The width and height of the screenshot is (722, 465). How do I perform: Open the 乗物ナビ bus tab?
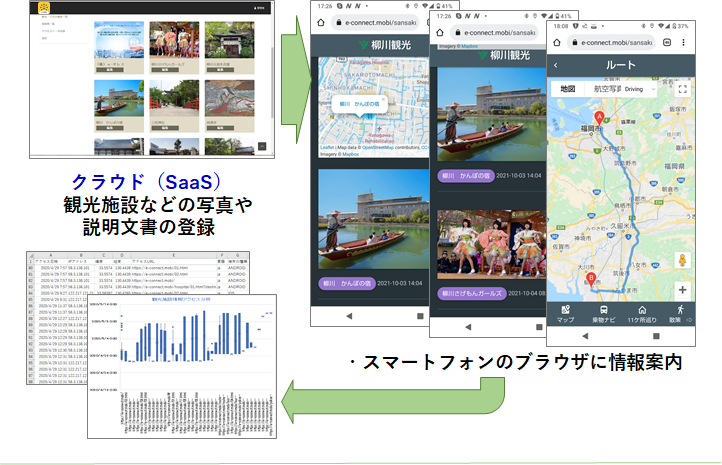coord(603,314)
